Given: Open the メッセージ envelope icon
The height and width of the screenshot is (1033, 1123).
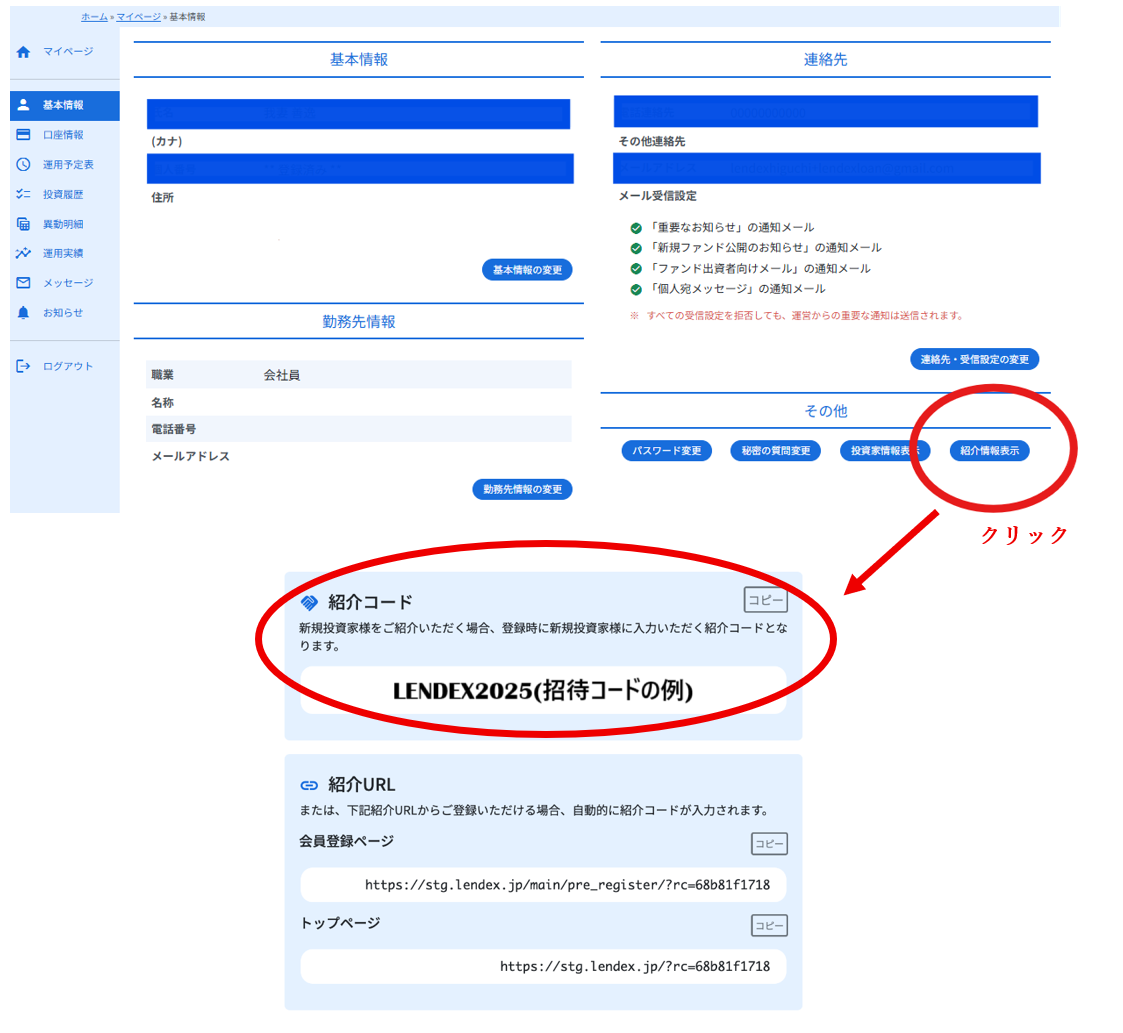Looking at the screenshot, I should (x=23, y=283).
